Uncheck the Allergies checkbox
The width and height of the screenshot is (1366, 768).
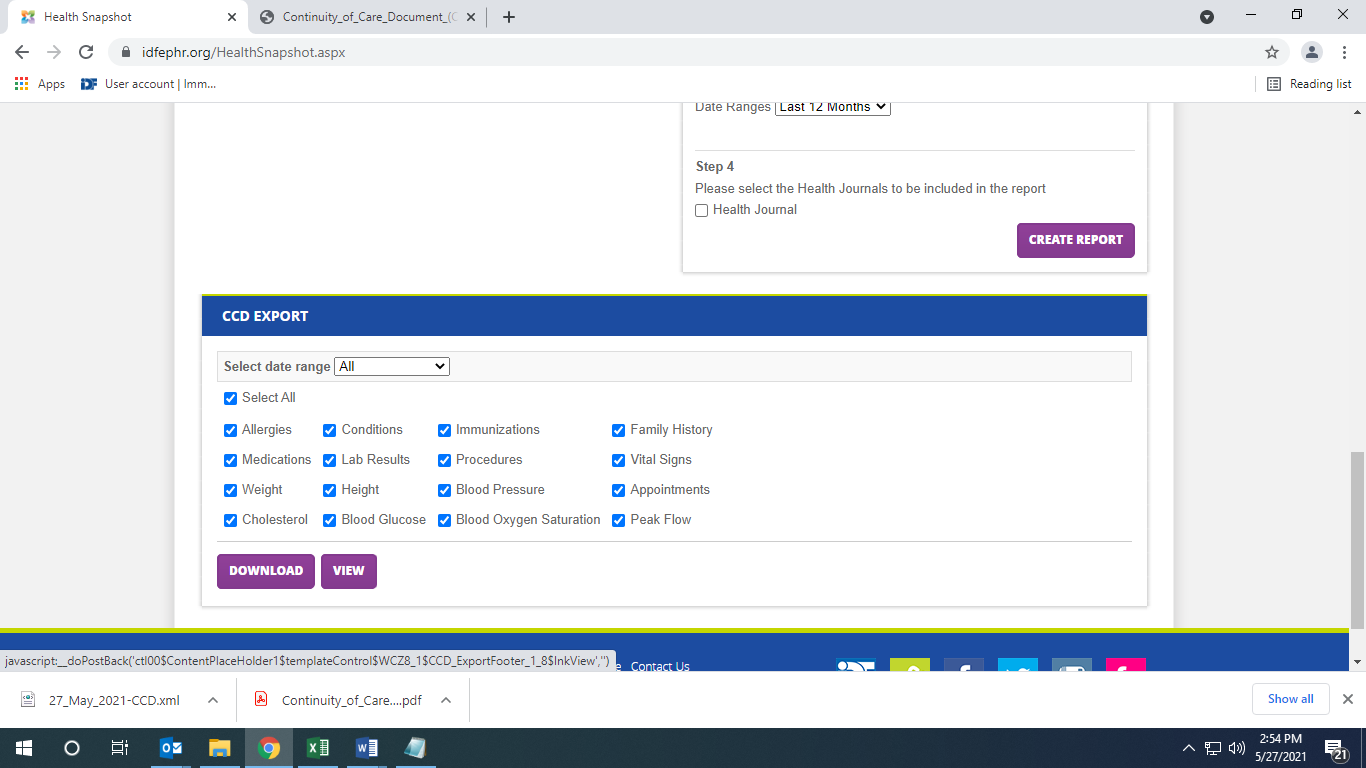point(231,431)
